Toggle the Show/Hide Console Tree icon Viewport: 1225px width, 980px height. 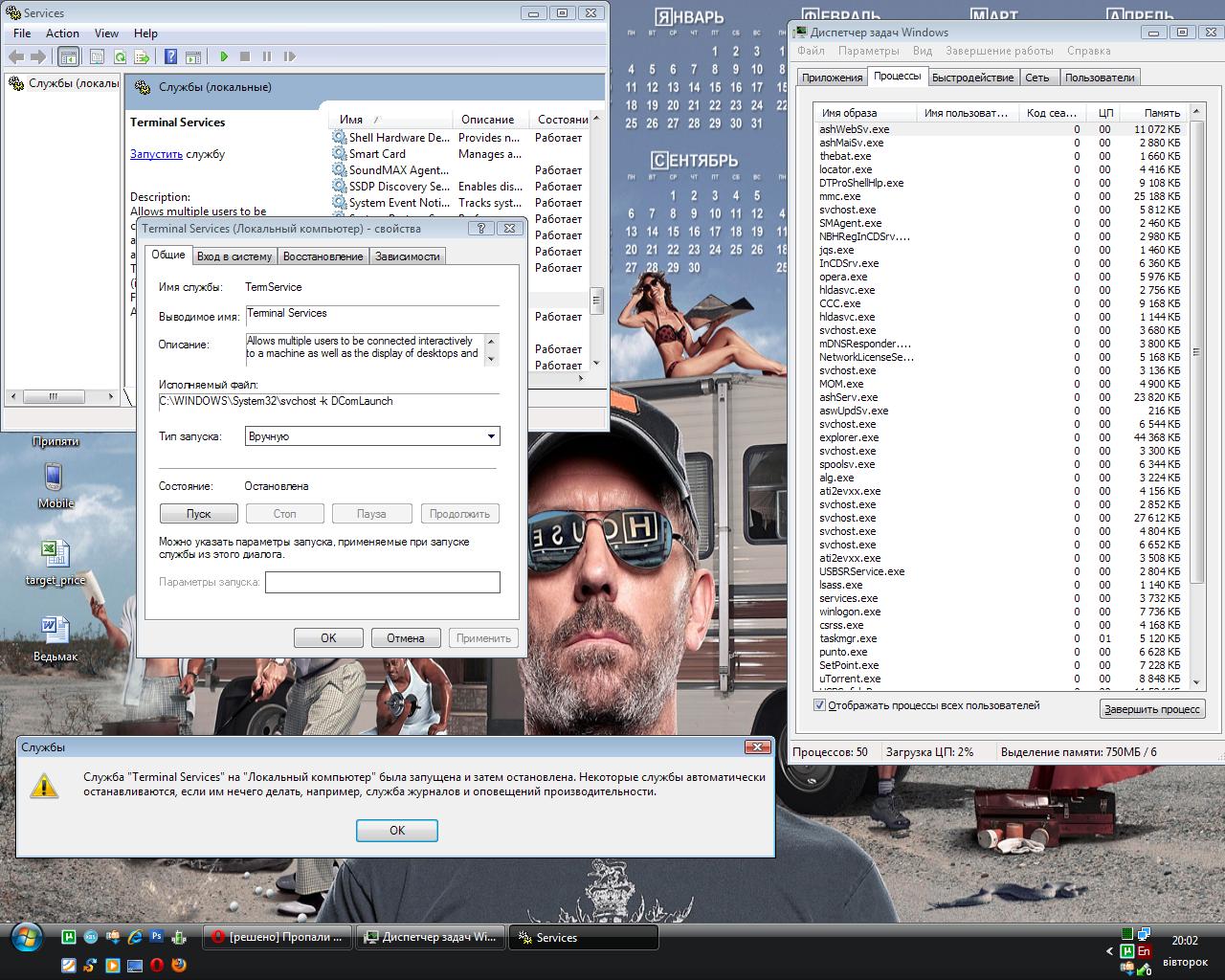[68, 57]
